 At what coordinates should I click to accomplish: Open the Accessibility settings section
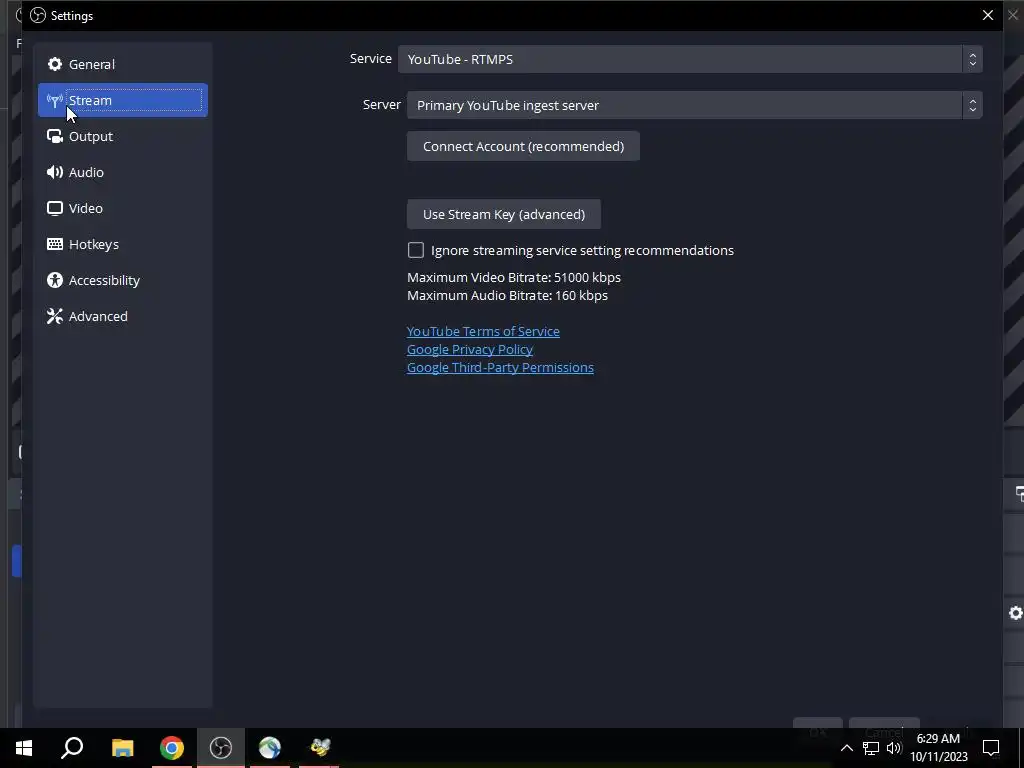[x=123, y=280]
